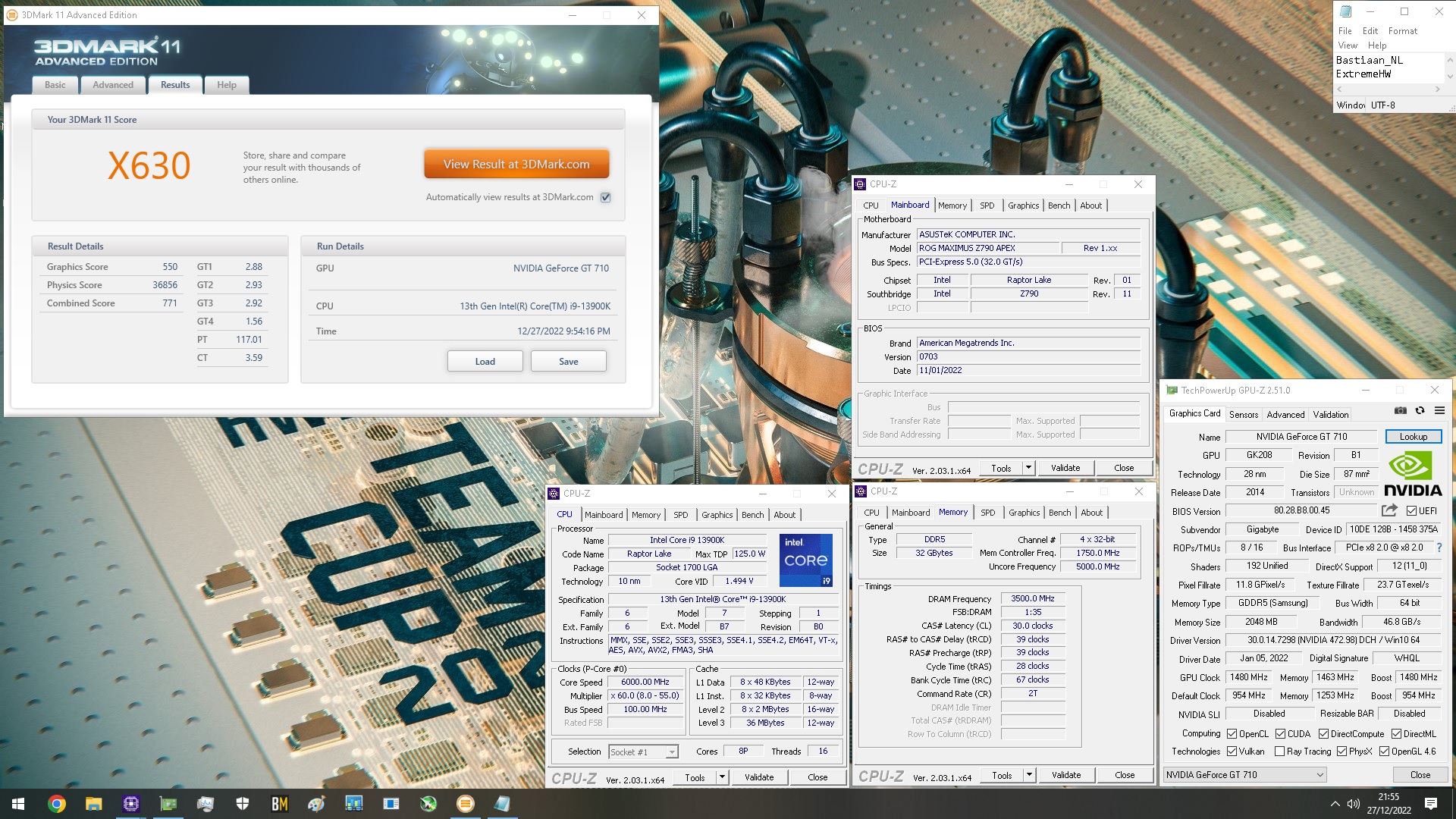The image size is (1456, 819).
Task: Switch to the Basic tab in 3DMark
Action: [55, 85]
